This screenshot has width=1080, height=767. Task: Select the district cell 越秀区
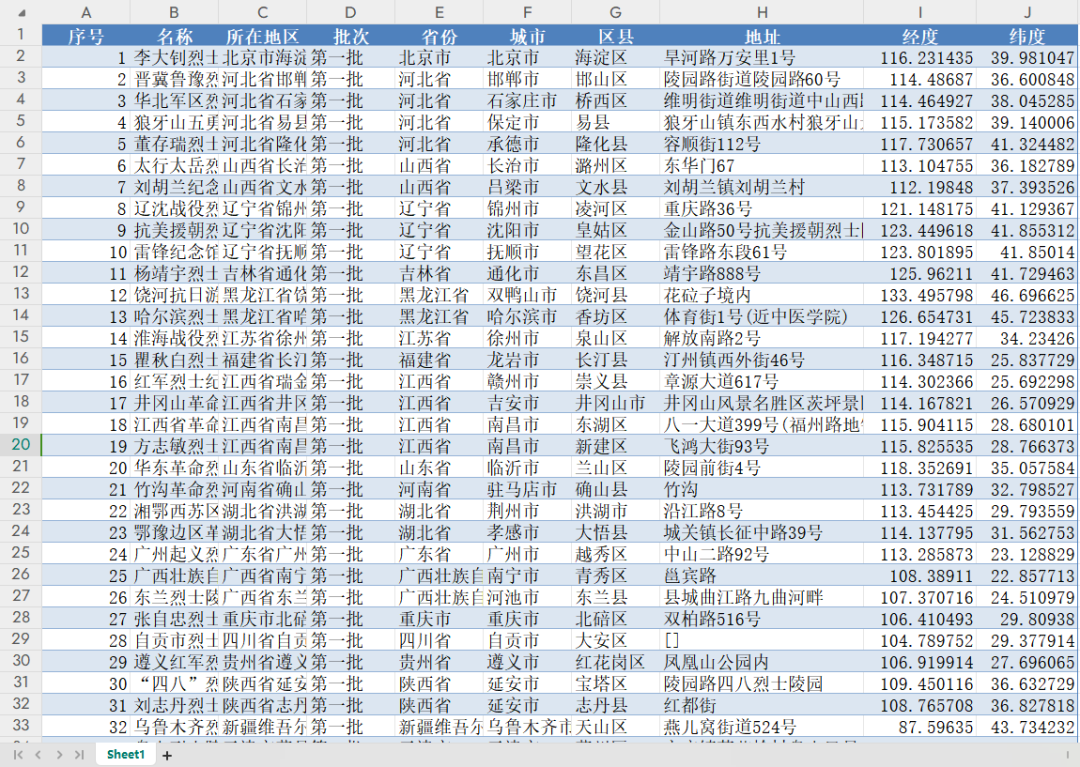[615, 554]
